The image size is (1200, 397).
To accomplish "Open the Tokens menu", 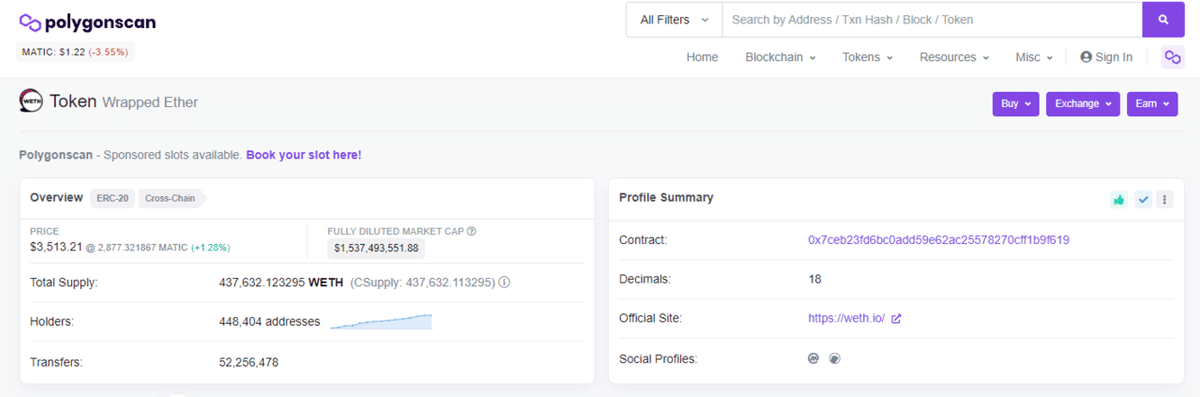I will pos(867,57).
